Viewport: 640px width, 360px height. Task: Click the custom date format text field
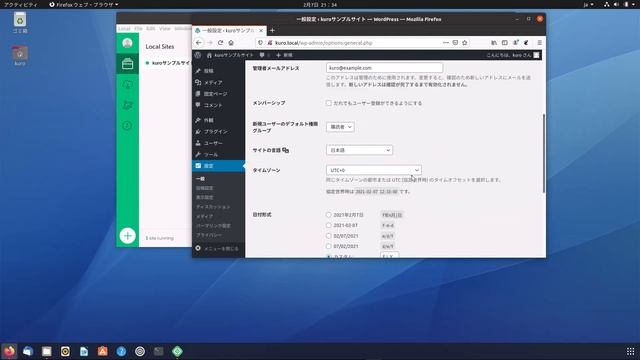[x=389, y=256]
